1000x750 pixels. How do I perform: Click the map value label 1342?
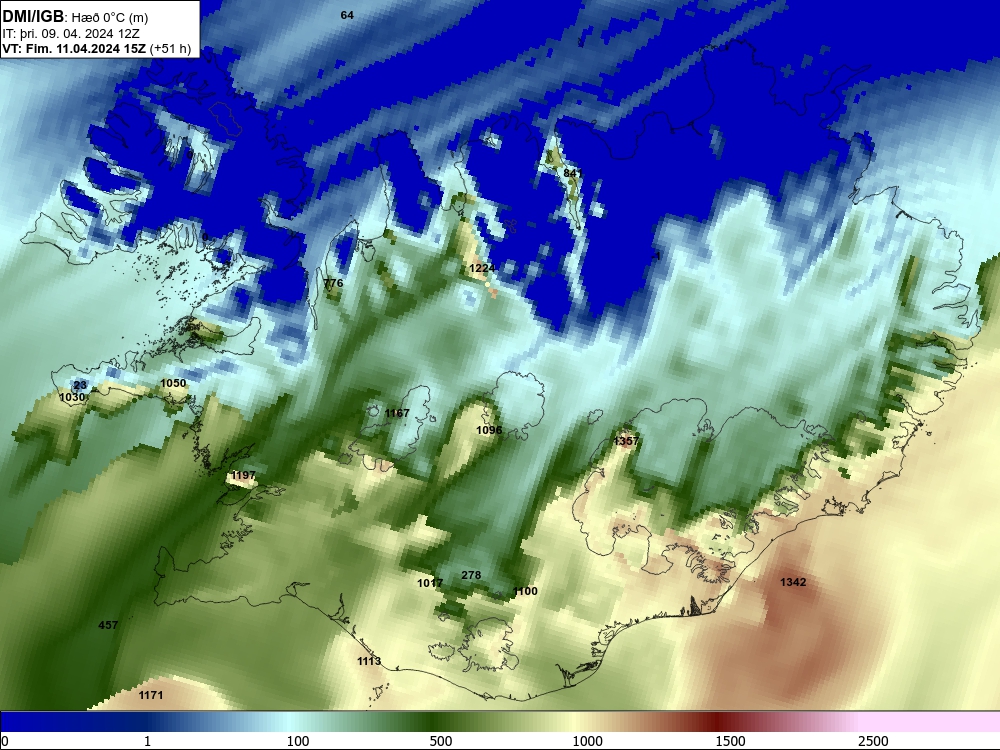pos(793,582)
